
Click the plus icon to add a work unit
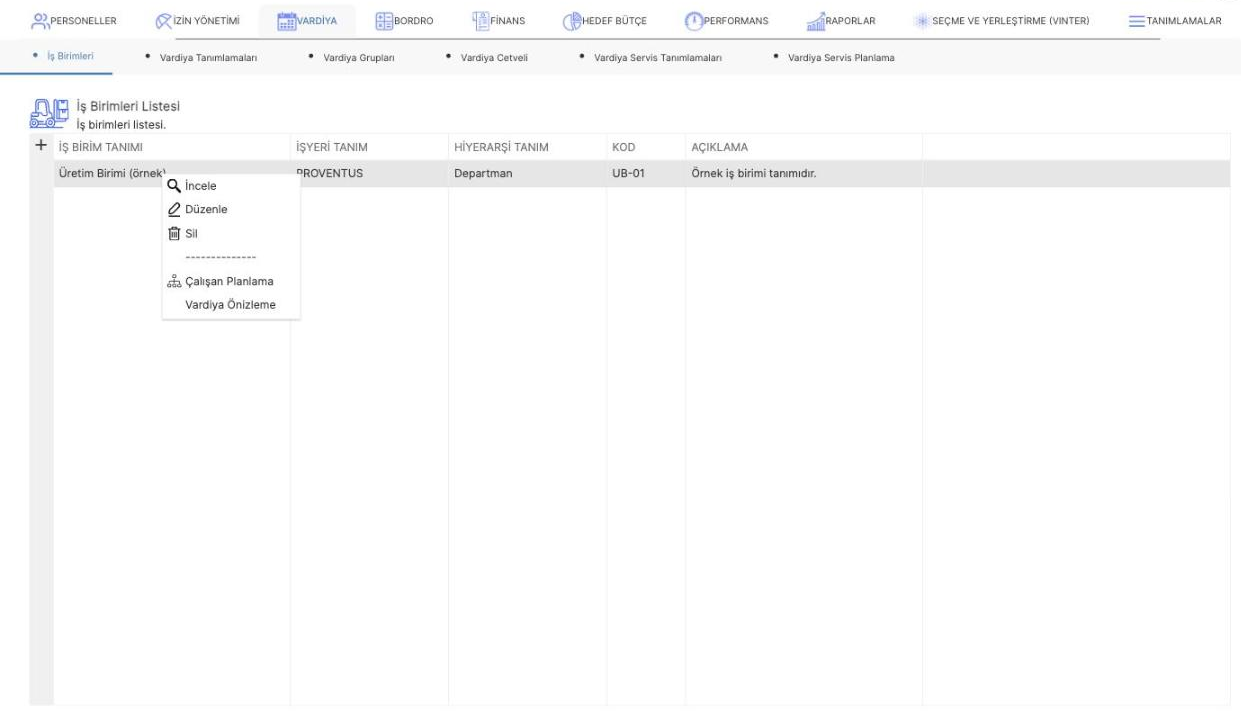pyautogui.click(x=41, y=147)
